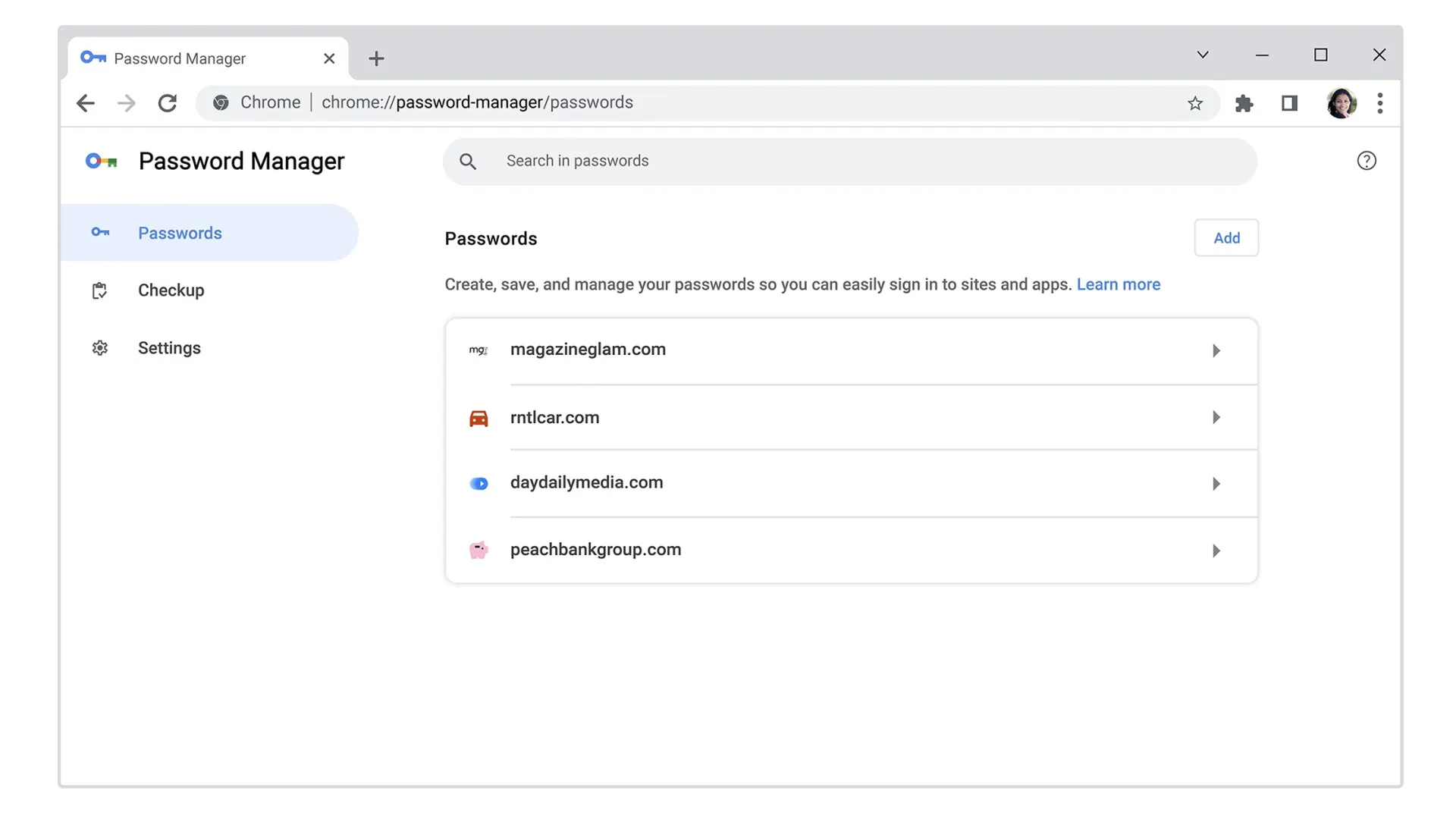
Task: Click the Password Manager key logo icon
Action: pos(101,161)
